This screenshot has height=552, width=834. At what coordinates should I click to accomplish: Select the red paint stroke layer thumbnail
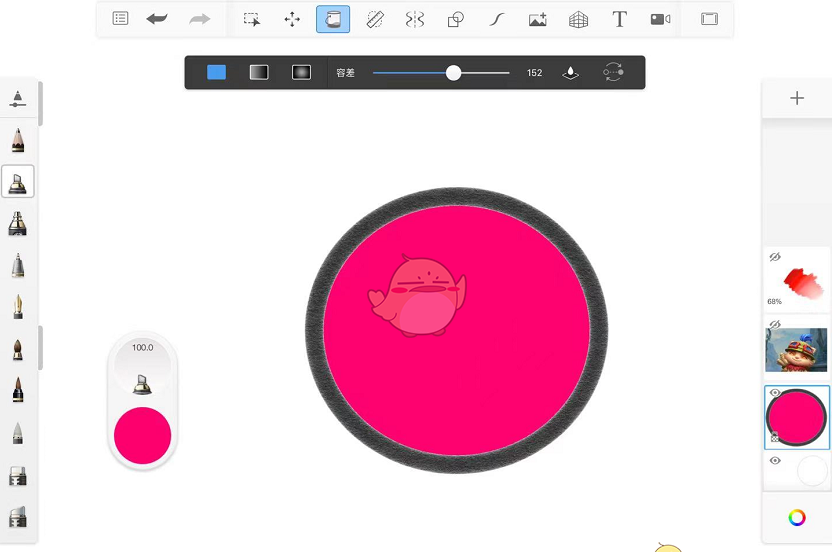(x=803, y=283)
